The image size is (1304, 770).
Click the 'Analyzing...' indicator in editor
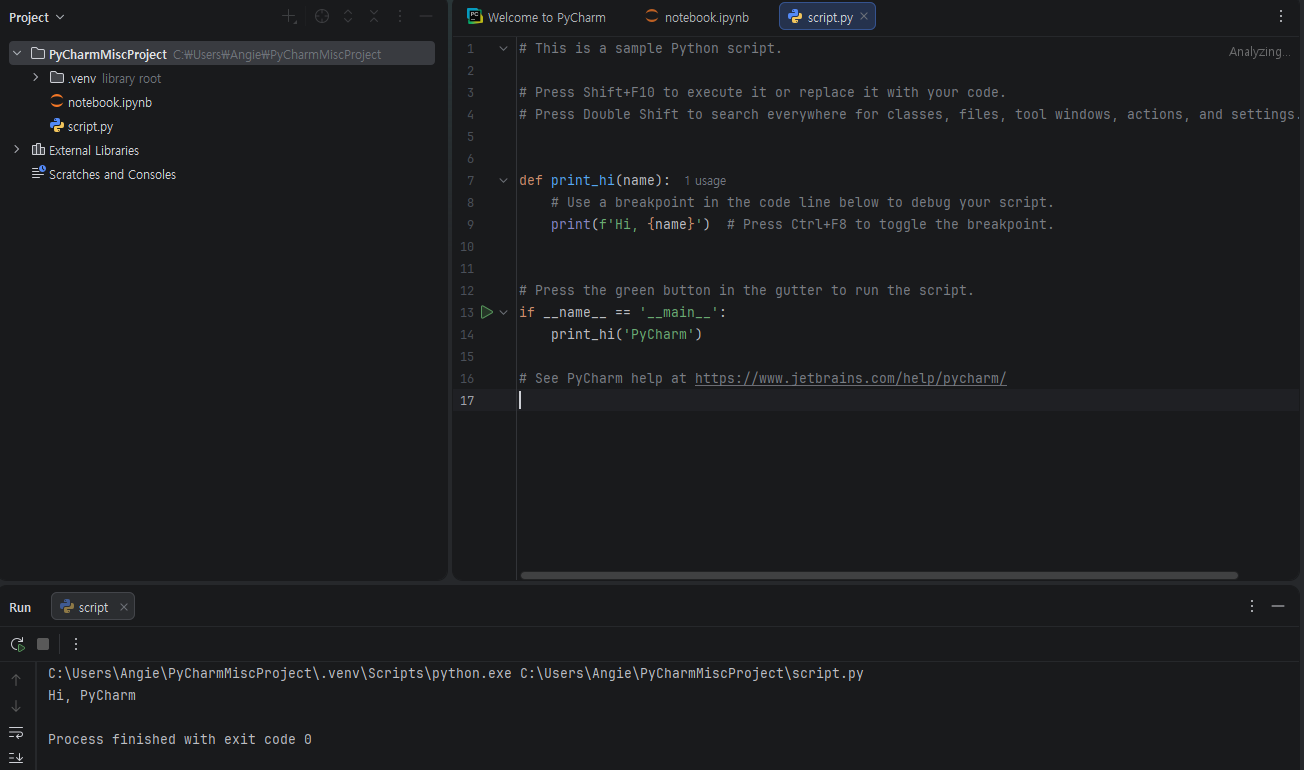[1260, 52]
